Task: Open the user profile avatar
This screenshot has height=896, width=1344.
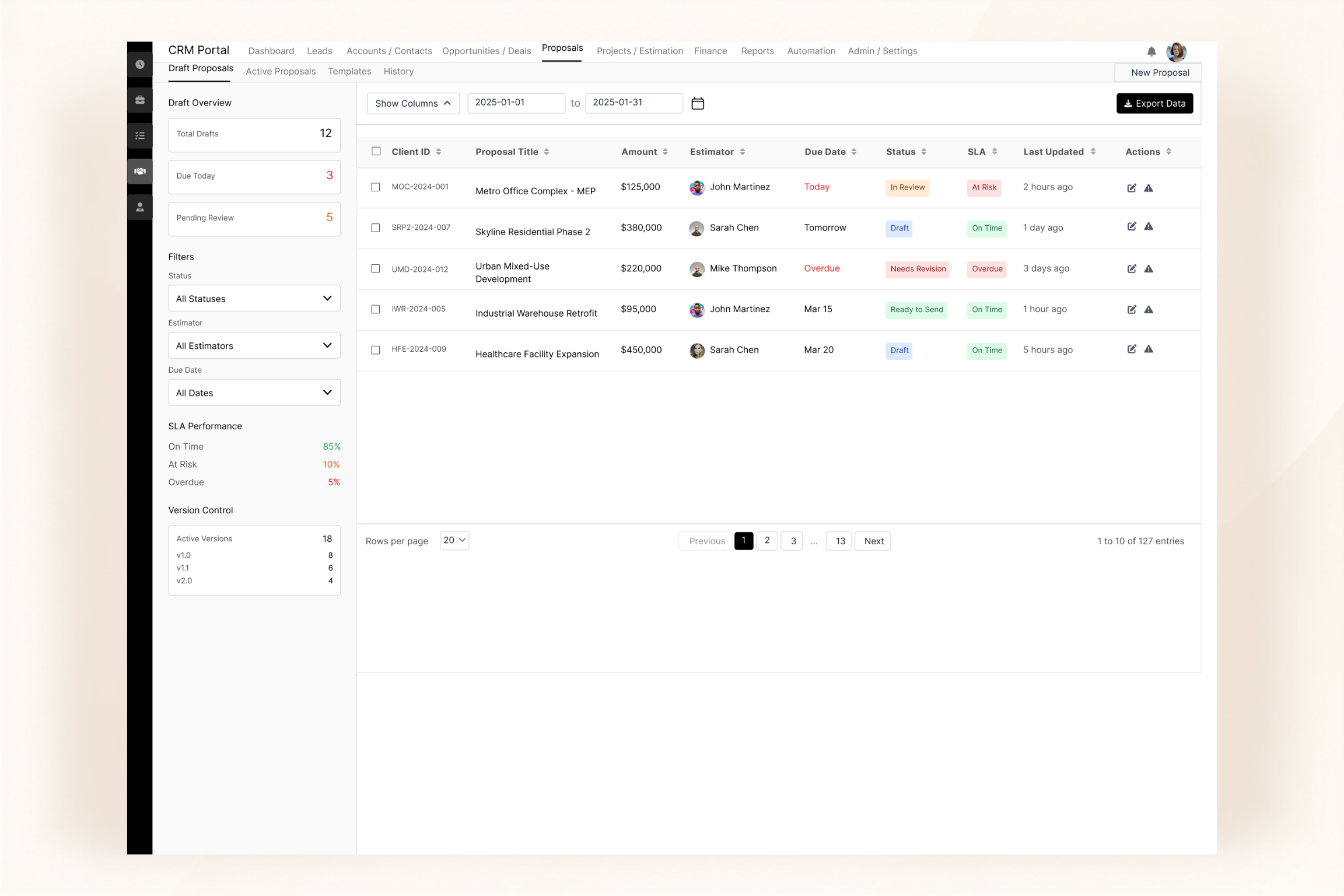Action: click(1176, 51)
